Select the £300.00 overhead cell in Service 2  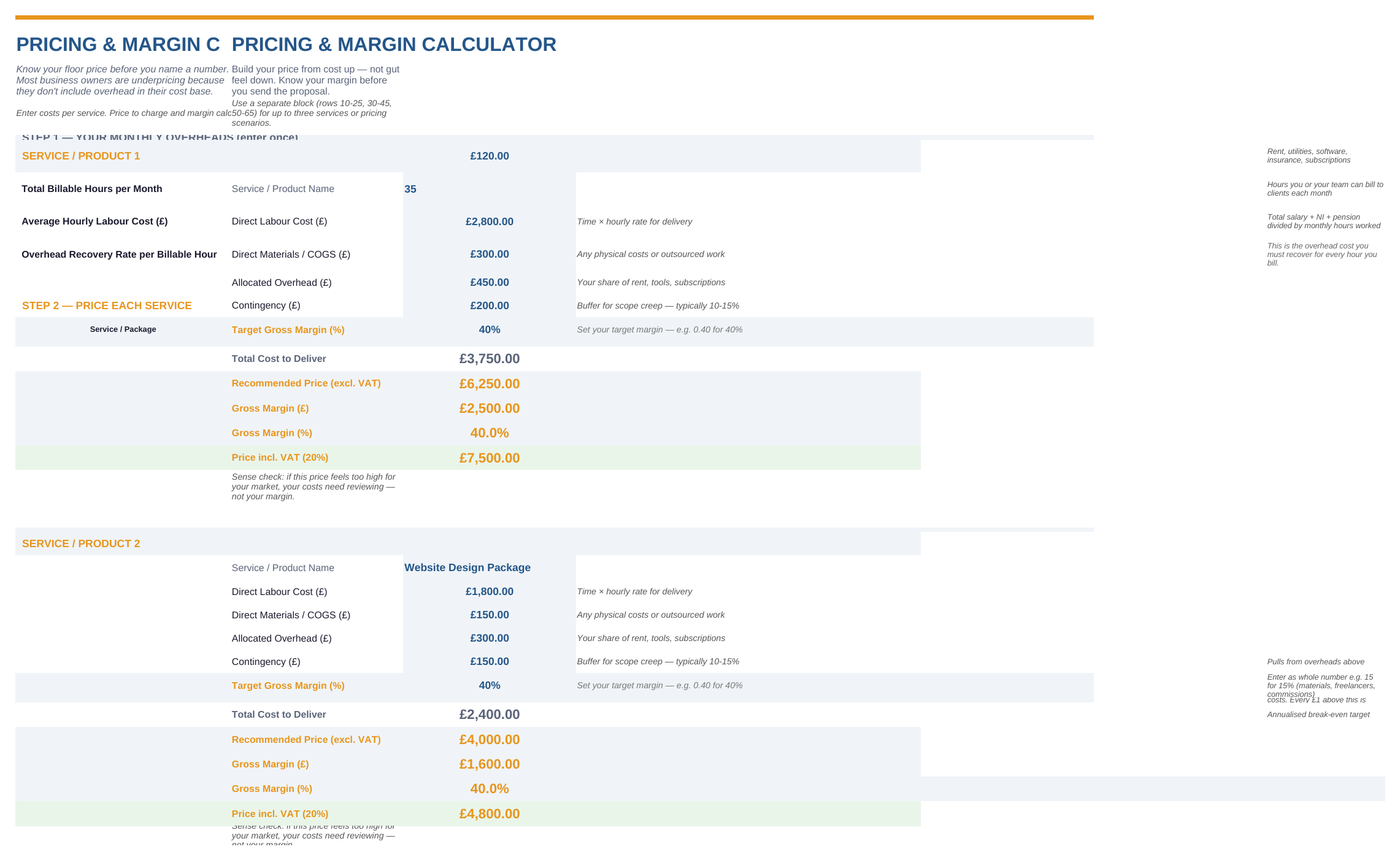490,638
